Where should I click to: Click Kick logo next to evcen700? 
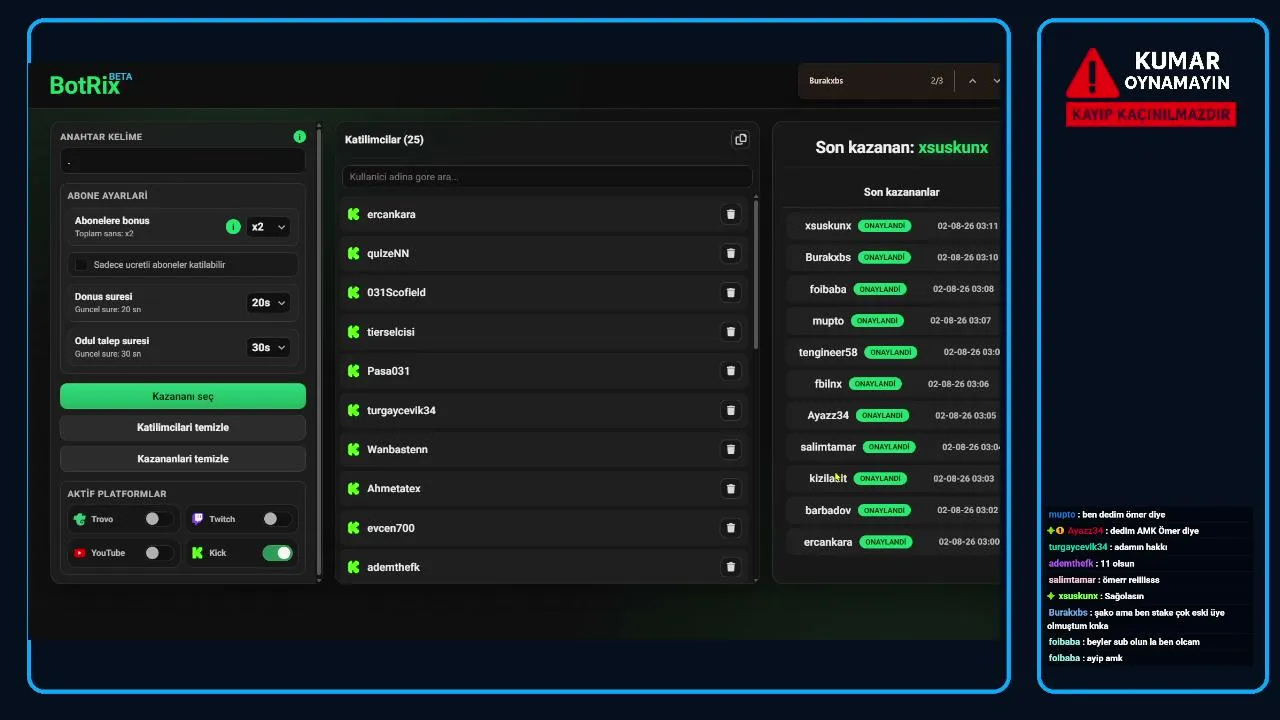pos(353,528)
